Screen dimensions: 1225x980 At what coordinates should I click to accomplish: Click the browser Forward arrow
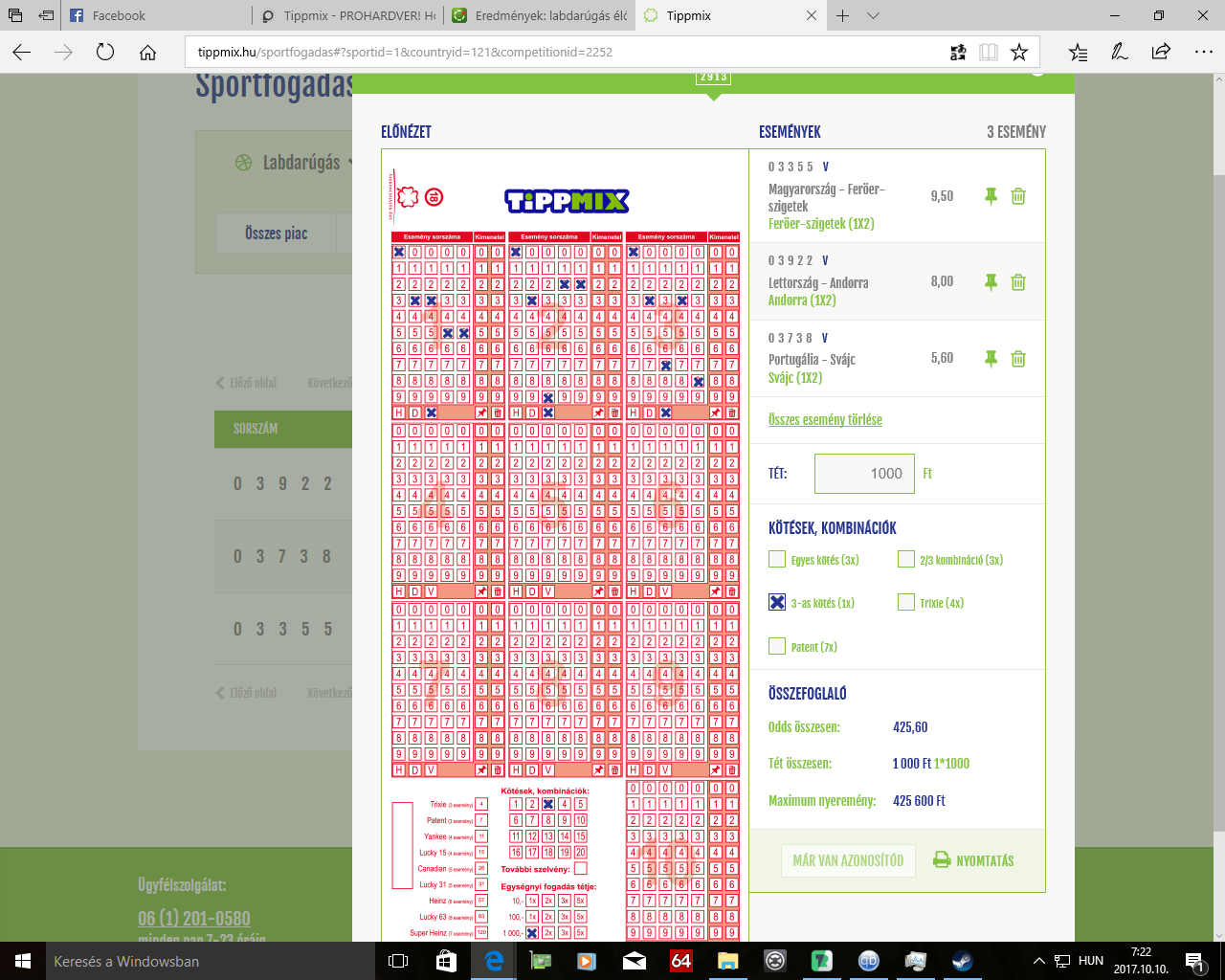click(63, 53)
